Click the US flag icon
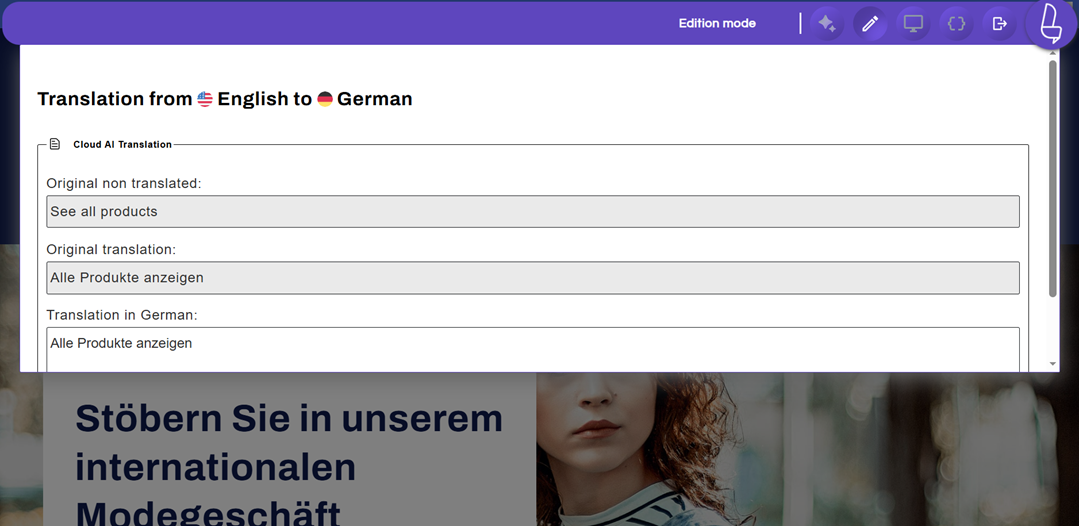Screen dimensions: 1079x526 [x=205, y=99]
